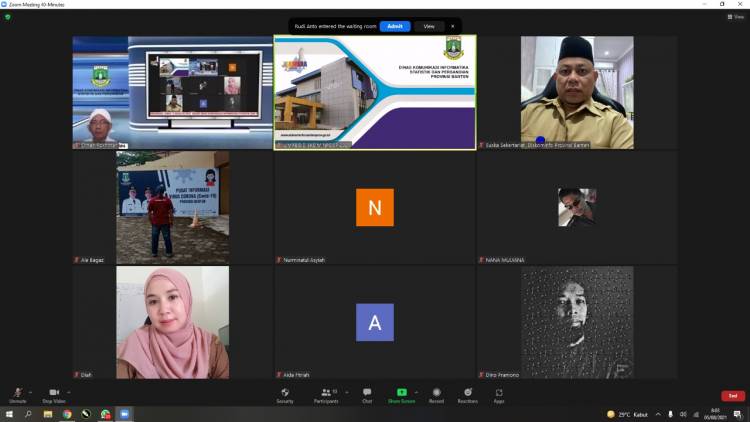
Task: Click the weather widget showing 29°C
Action: (x=627, y=414)
